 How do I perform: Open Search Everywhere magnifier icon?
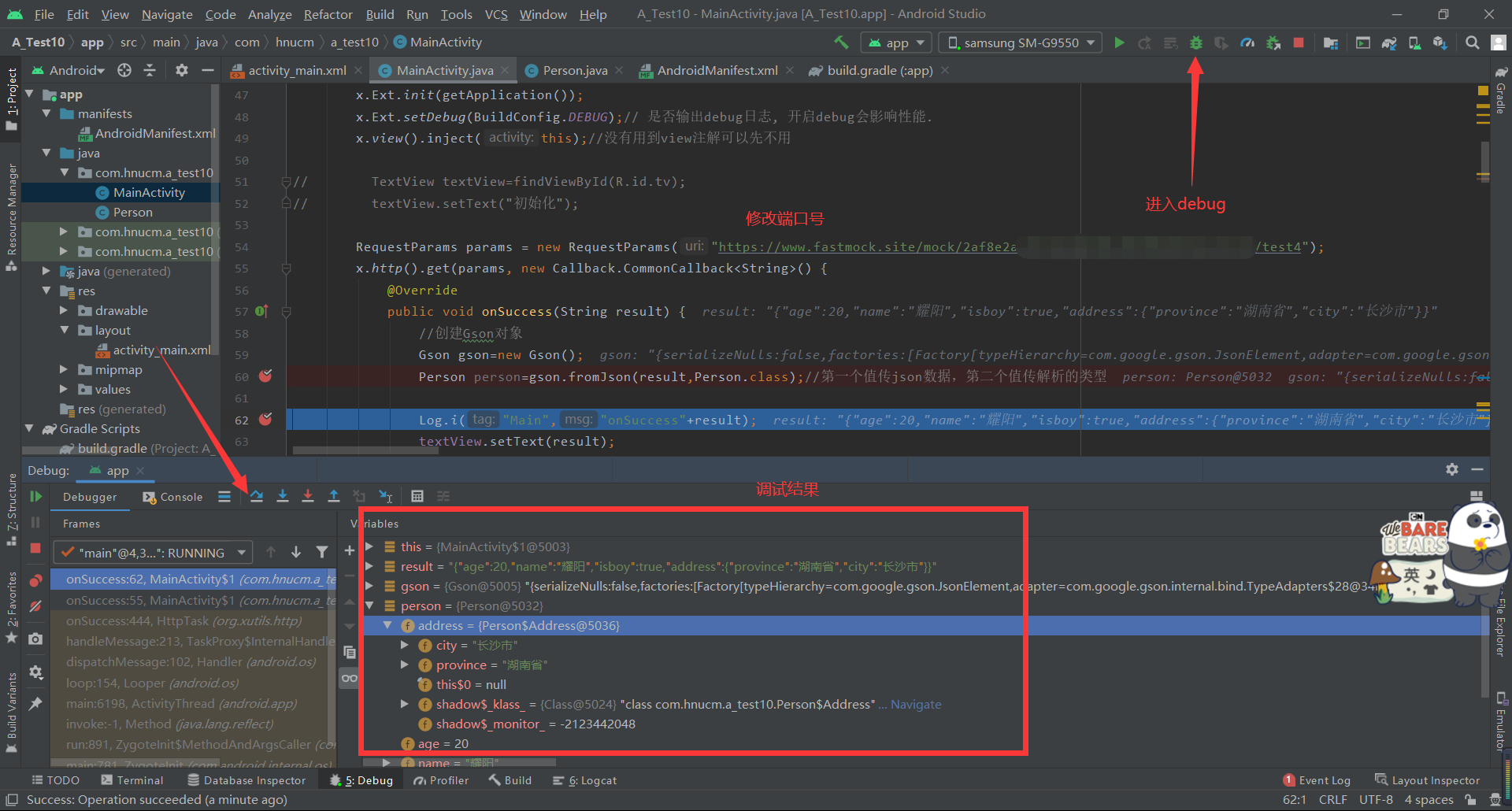coord(1472,43)
